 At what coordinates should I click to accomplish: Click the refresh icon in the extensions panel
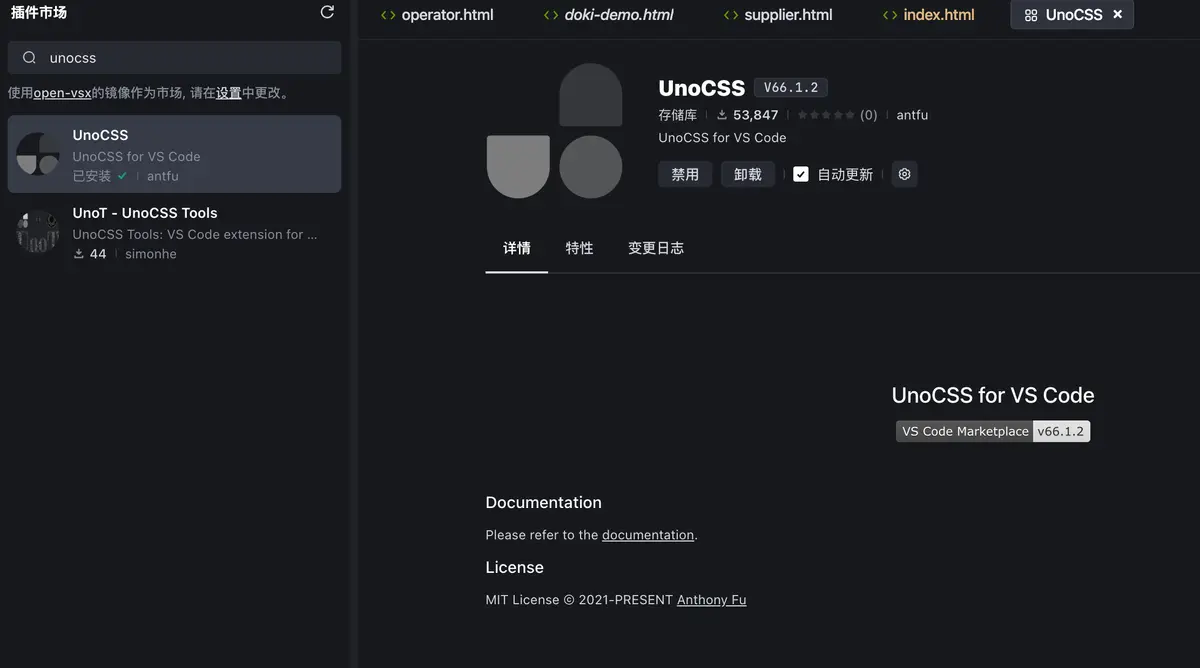[x=326, y=11]
